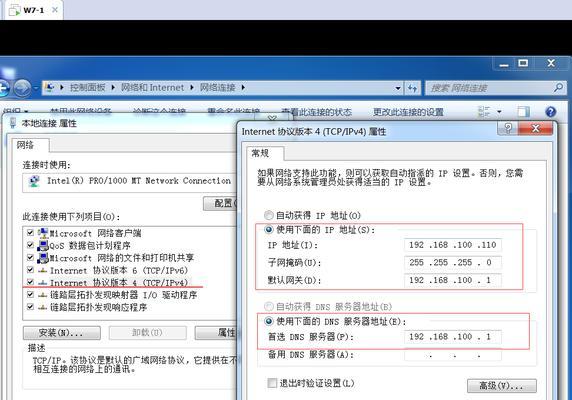Image resolution: width=572 pixels, height=400 pixels.
Task: Click the Microsoft 网络客户端 item icon
Action: tap(43, 233)
